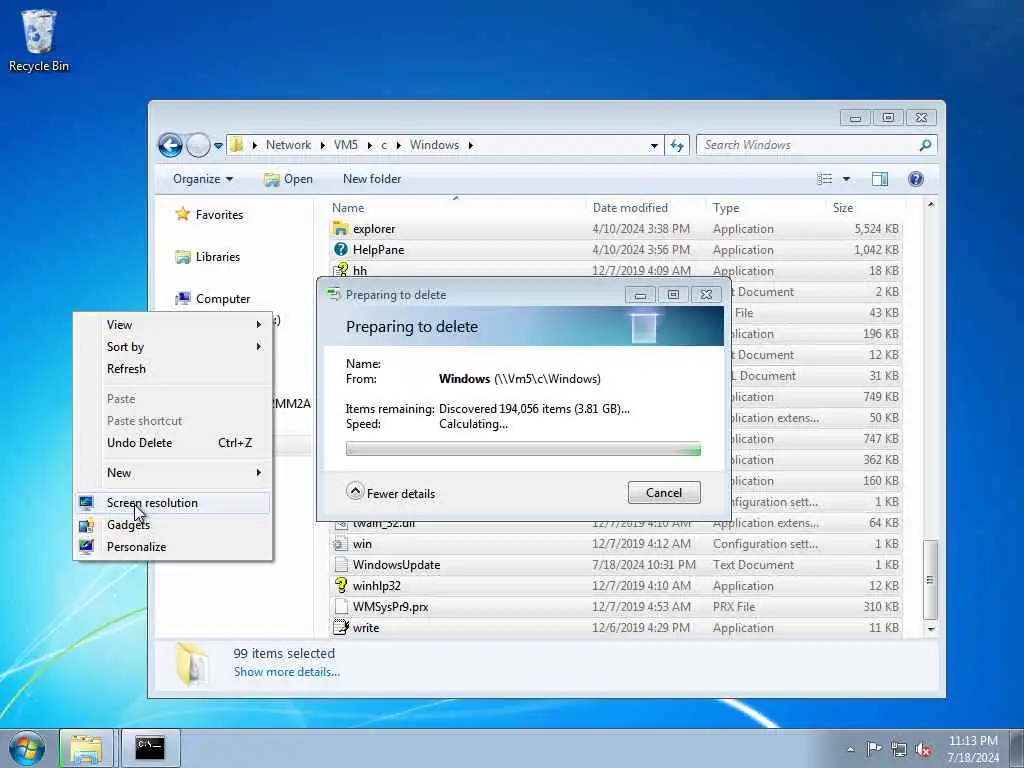Viewport: 1024px width, 768px height.
Task: Open Explorer help question mark icon
Action: (x=916, y=179)
